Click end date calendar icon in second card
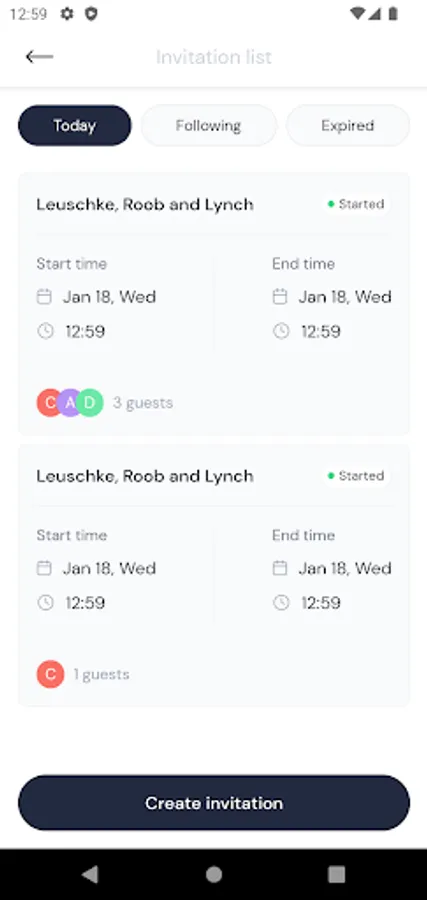427x900 pixels. tap(280, 568)
